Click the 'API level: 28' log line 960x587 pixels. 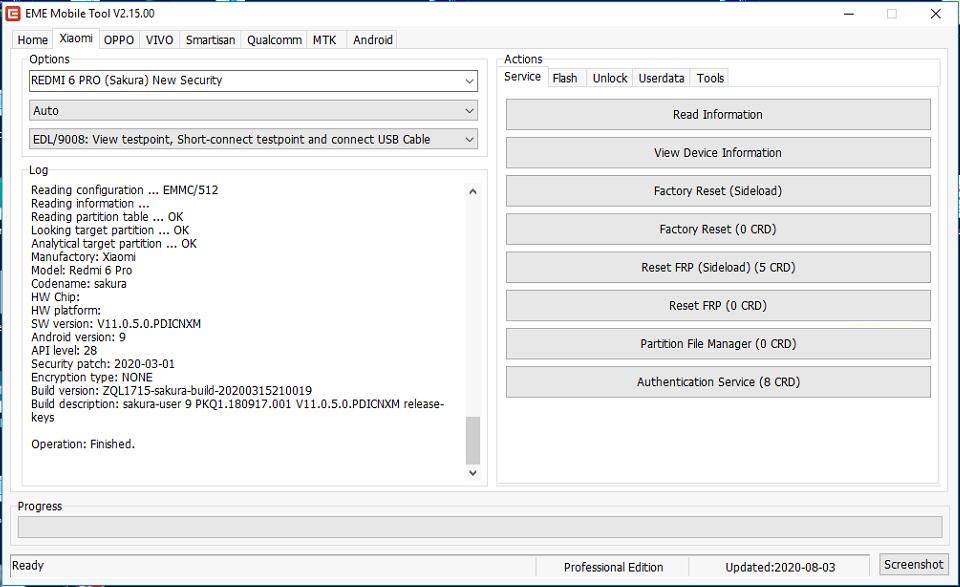(x=64, y=351)
